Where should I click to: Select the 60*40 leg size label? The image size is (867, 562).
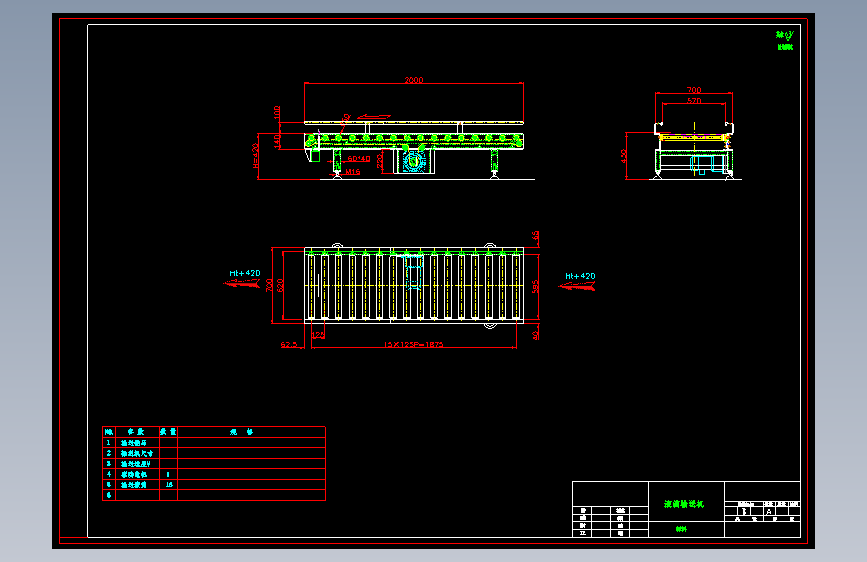click(359, 159)
